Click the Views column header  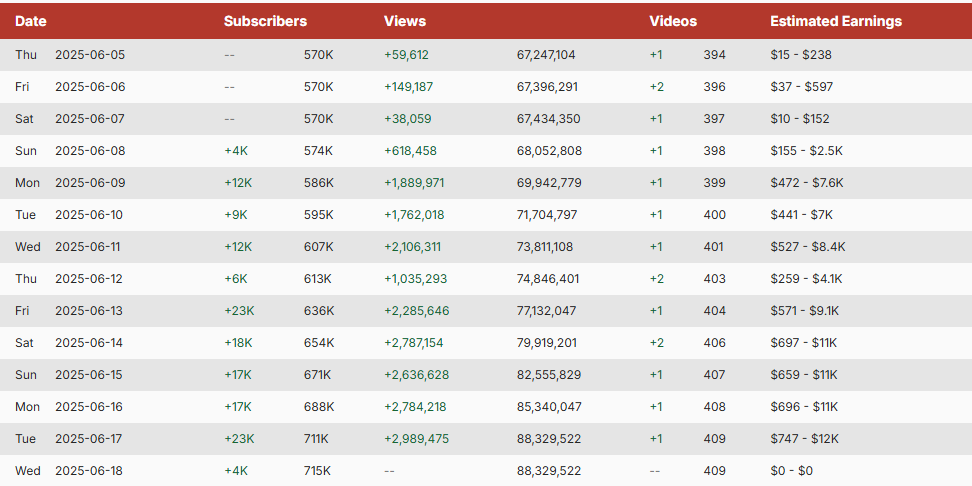click(x=405, y=21)
